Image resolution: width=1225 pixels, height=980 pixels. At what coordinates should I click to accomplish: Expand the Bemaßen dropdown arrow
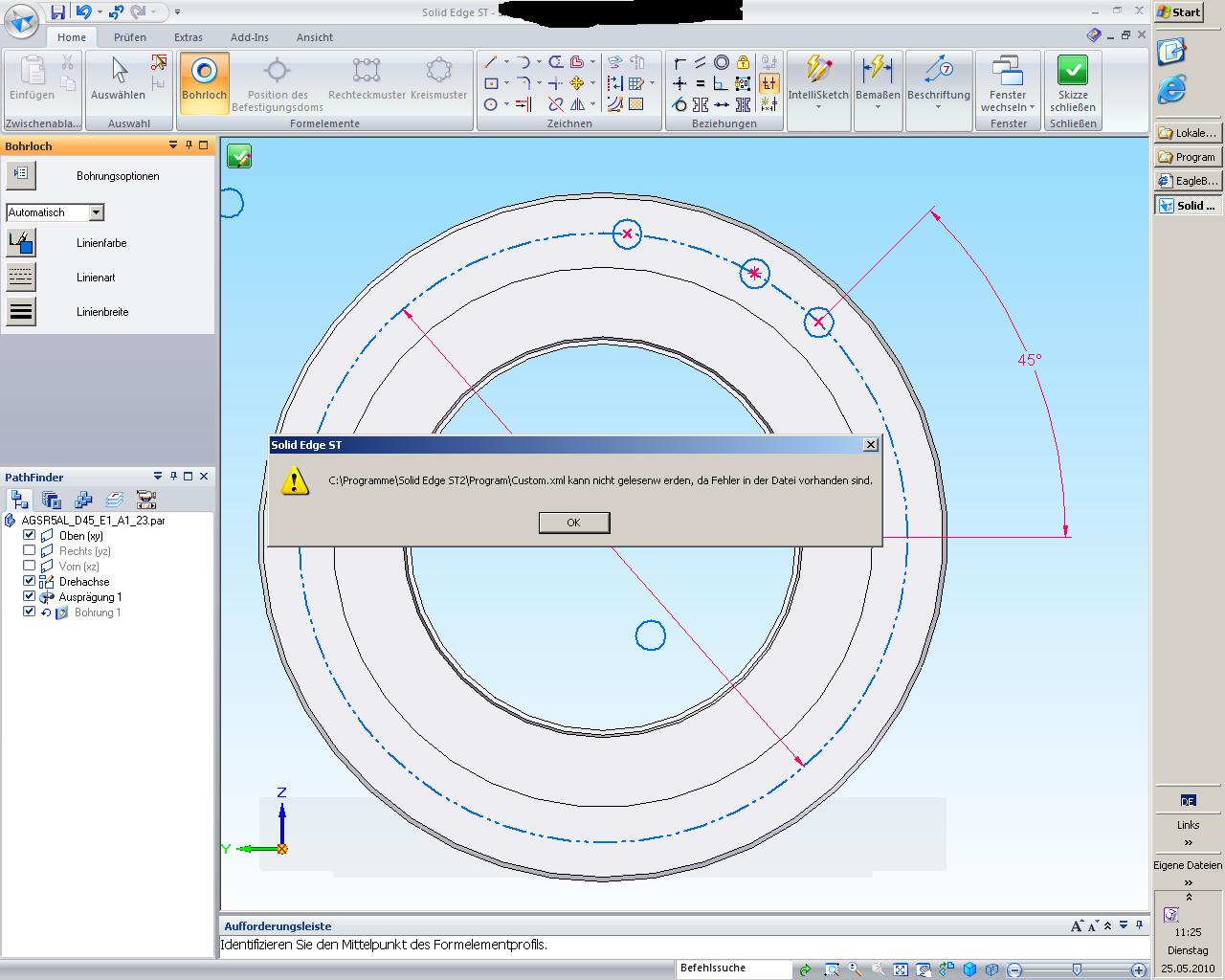point(878,107)
